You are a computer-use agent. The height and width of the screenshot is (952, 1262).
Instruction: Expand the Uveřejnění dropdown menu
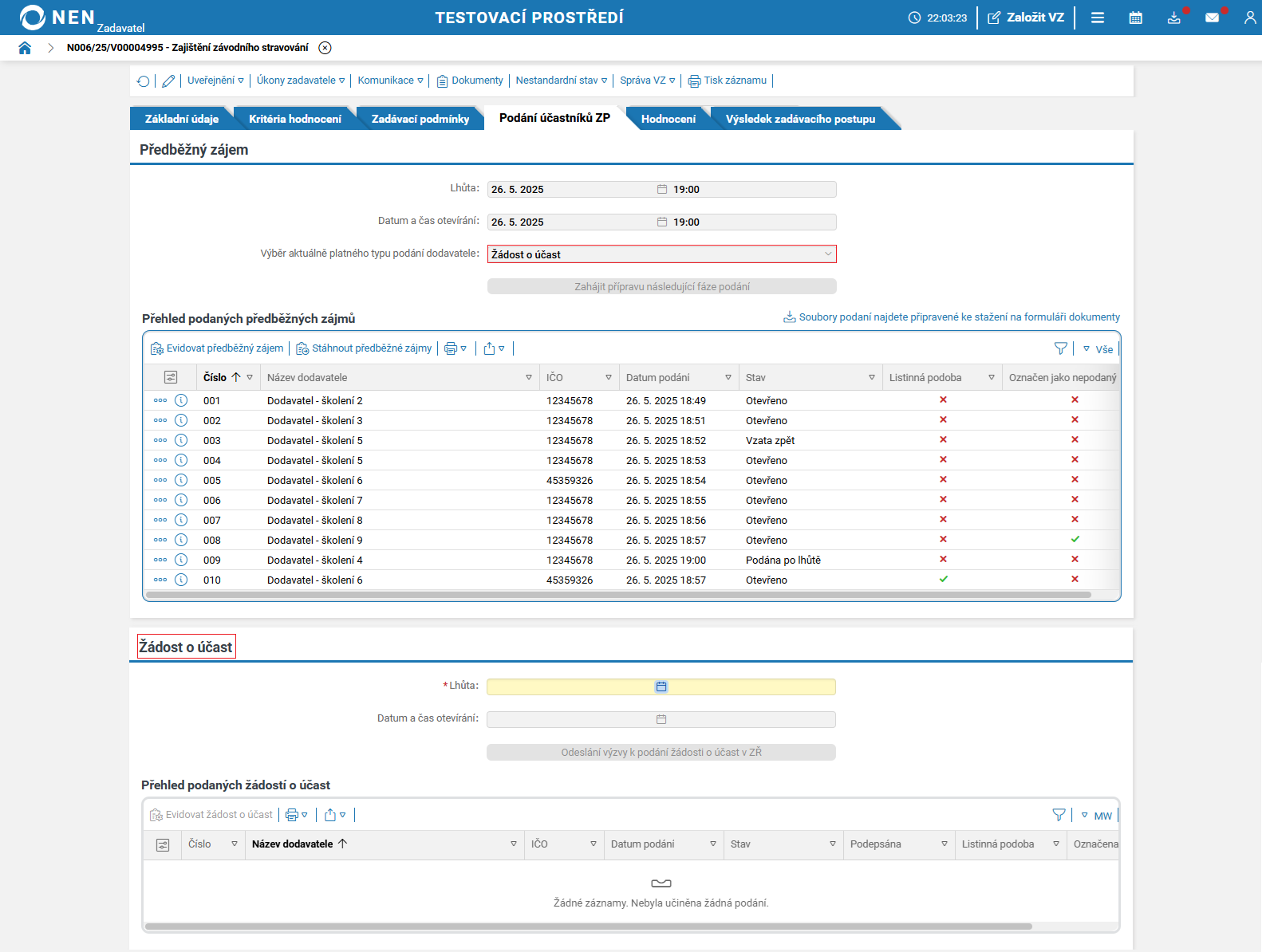[x=215, y=81]
